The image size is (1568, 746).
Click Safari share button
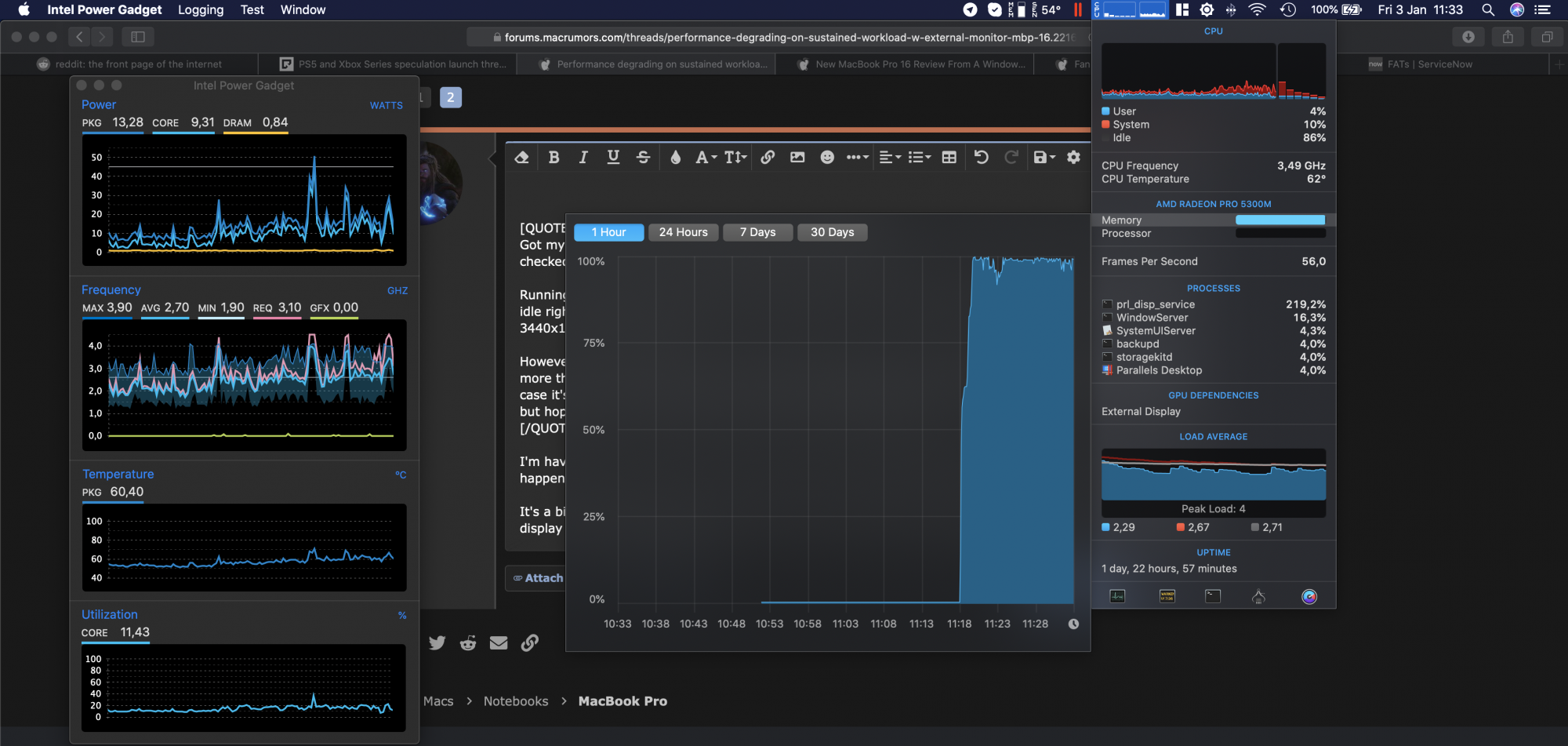point(1508,37)
